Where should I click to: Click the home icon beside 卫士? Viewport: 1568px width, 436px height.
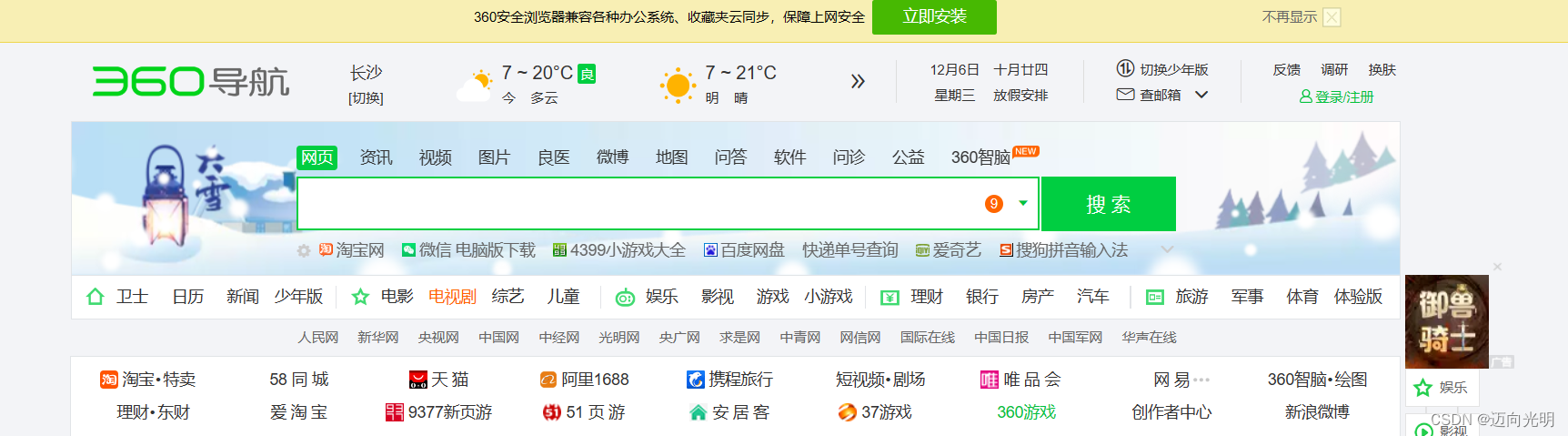pyautogui.click(x=95, y=297)
